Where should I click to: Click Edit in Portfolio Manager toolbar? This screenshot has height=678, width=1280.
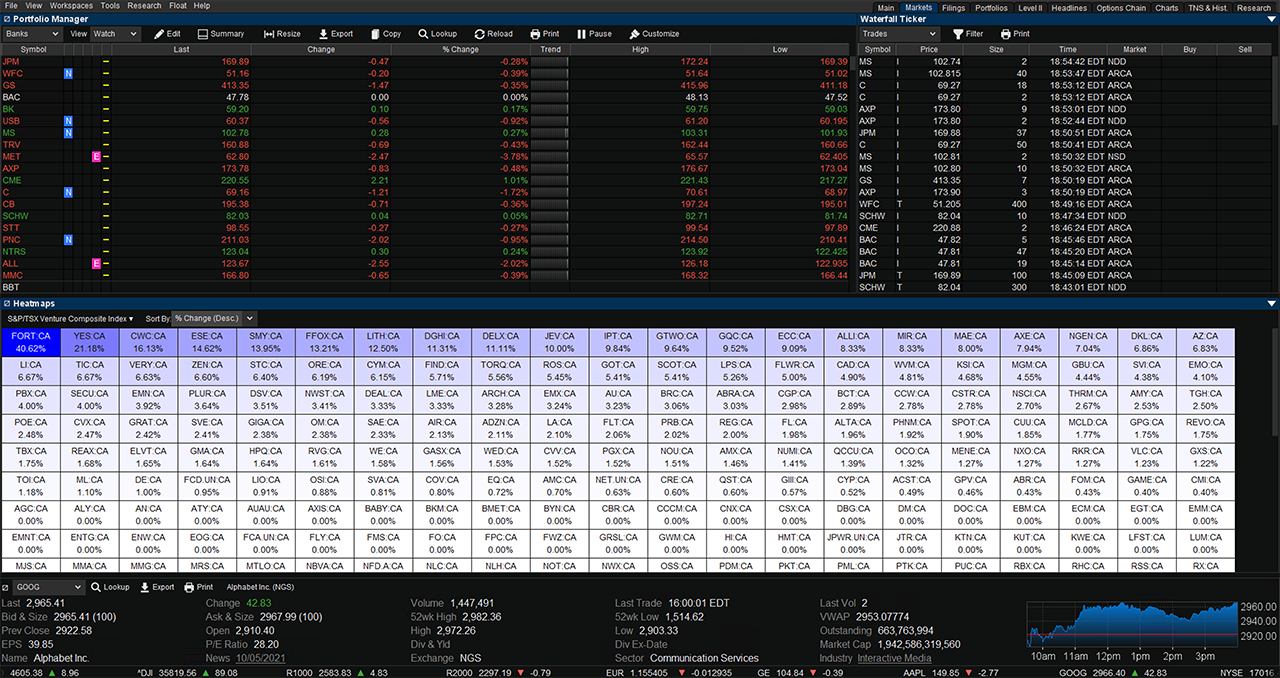pos(167,34)
